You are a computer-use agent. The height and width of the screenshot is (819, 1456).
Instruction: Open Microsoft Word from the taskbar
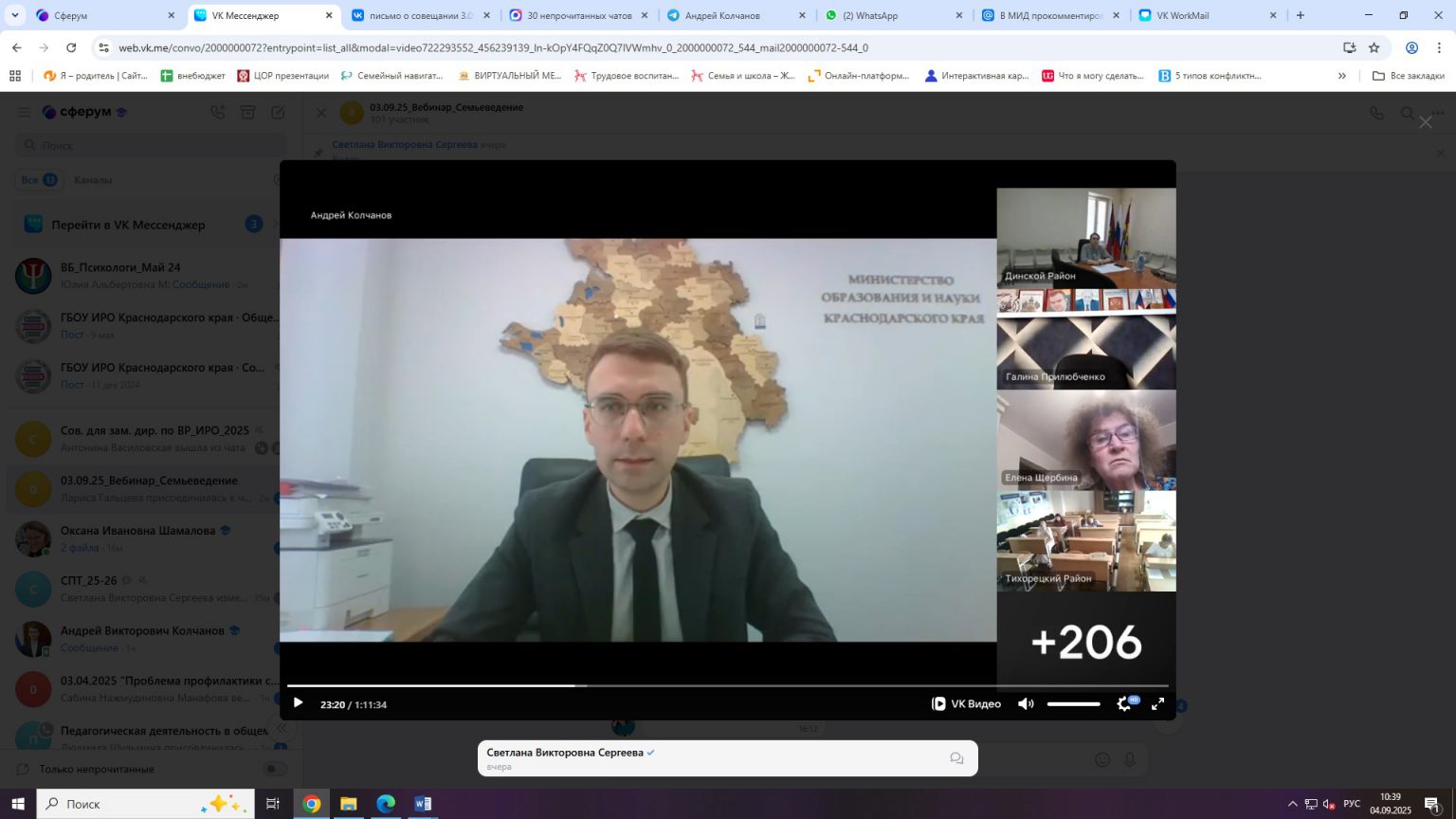[423, 804]
